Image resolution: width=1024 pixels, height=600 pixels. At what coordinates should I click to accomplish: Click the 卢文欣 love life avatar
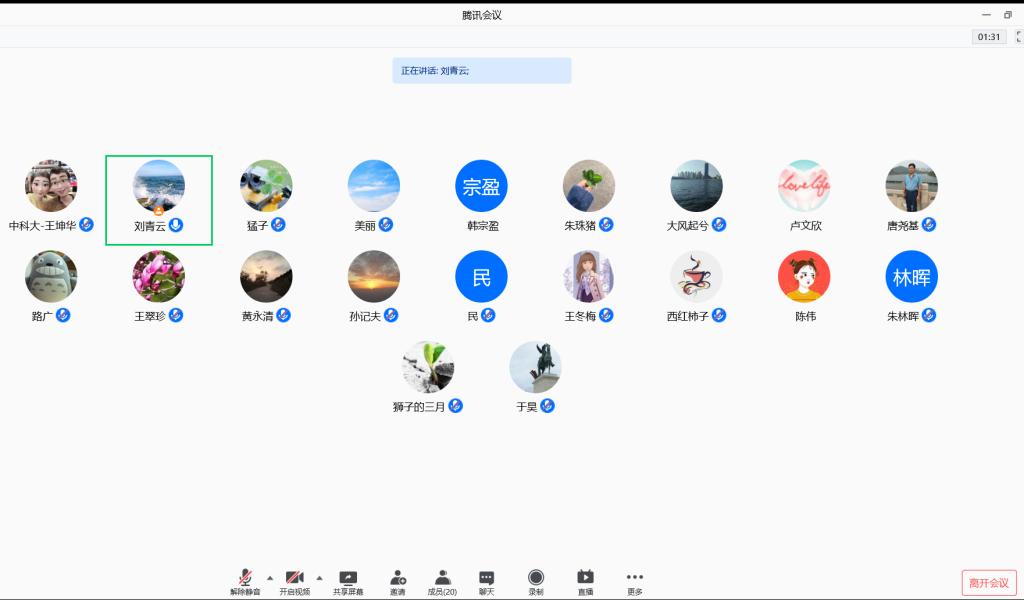coord(804,186)
